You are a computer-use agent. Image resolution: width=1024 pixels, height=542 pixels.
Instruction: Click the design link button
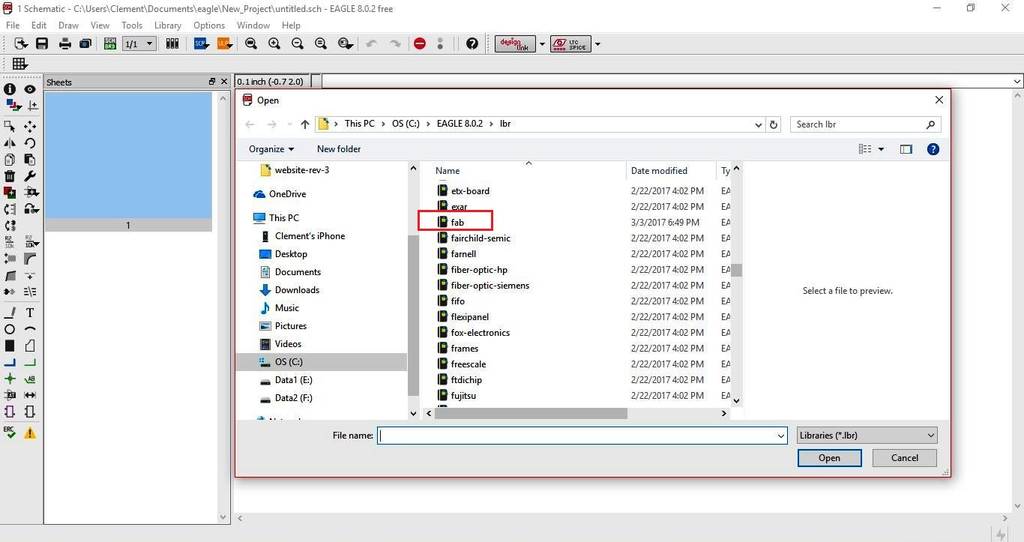click(515, 44)
